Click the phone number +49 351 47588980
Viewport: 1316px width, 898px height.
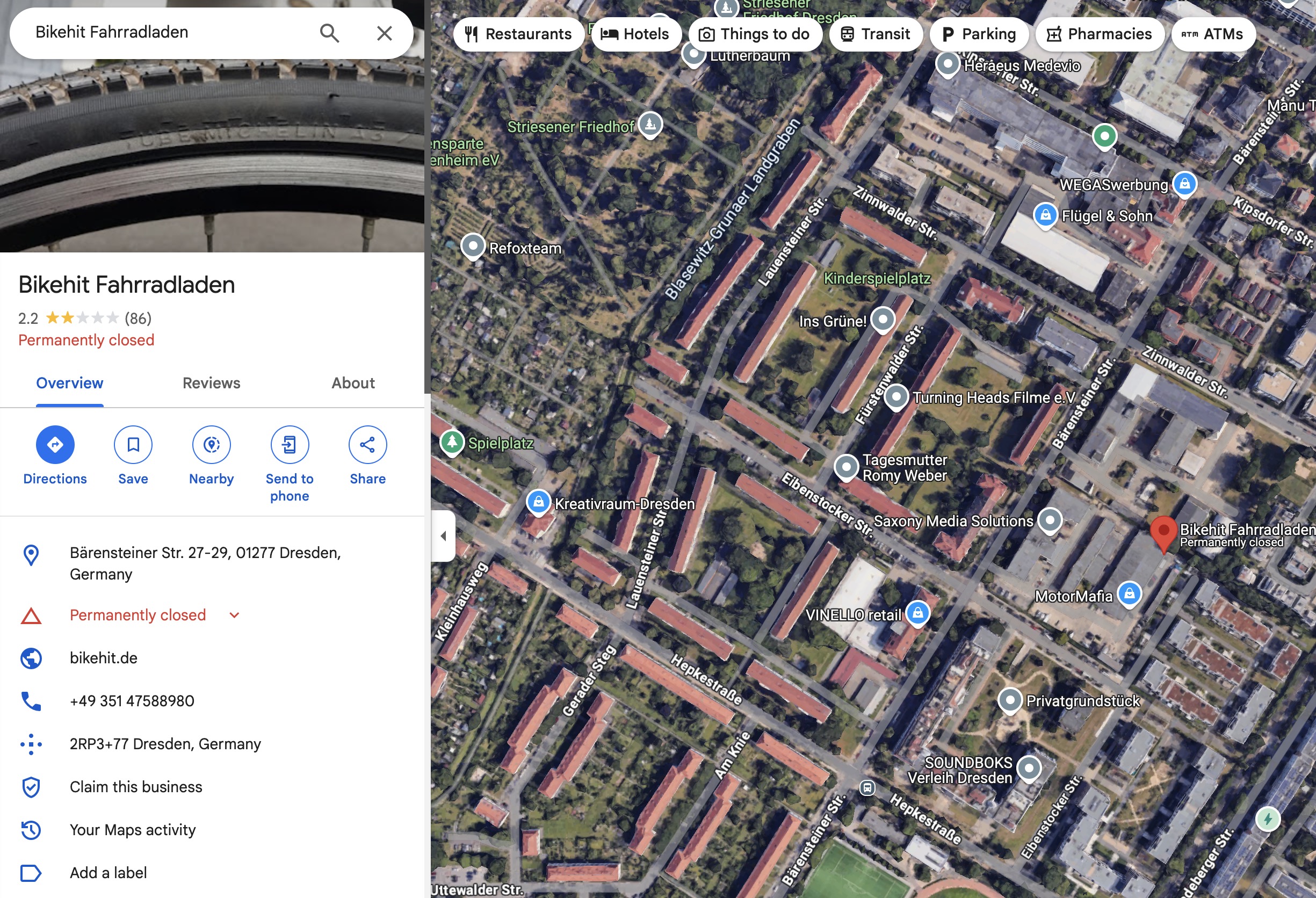(132, 701)
